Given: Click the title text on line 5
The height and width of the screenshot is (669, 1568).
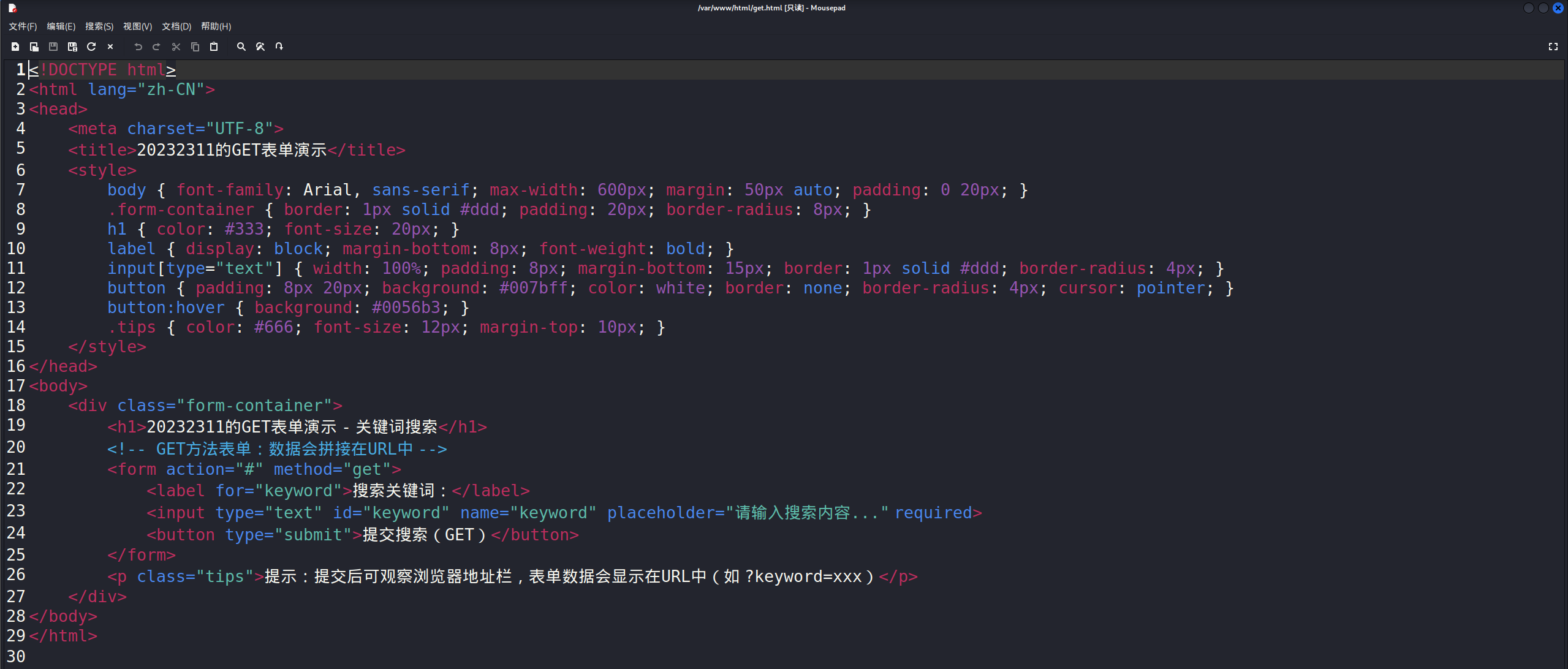Looking at the screenshot, I should click(x=232, y=150).
